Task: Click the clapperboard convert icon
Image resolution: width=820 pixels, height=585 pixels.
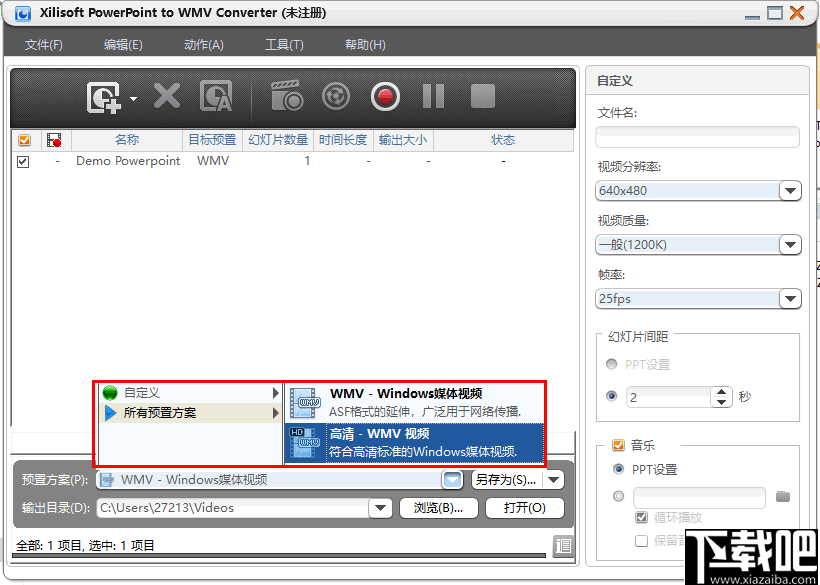Action: click(287, 97)
